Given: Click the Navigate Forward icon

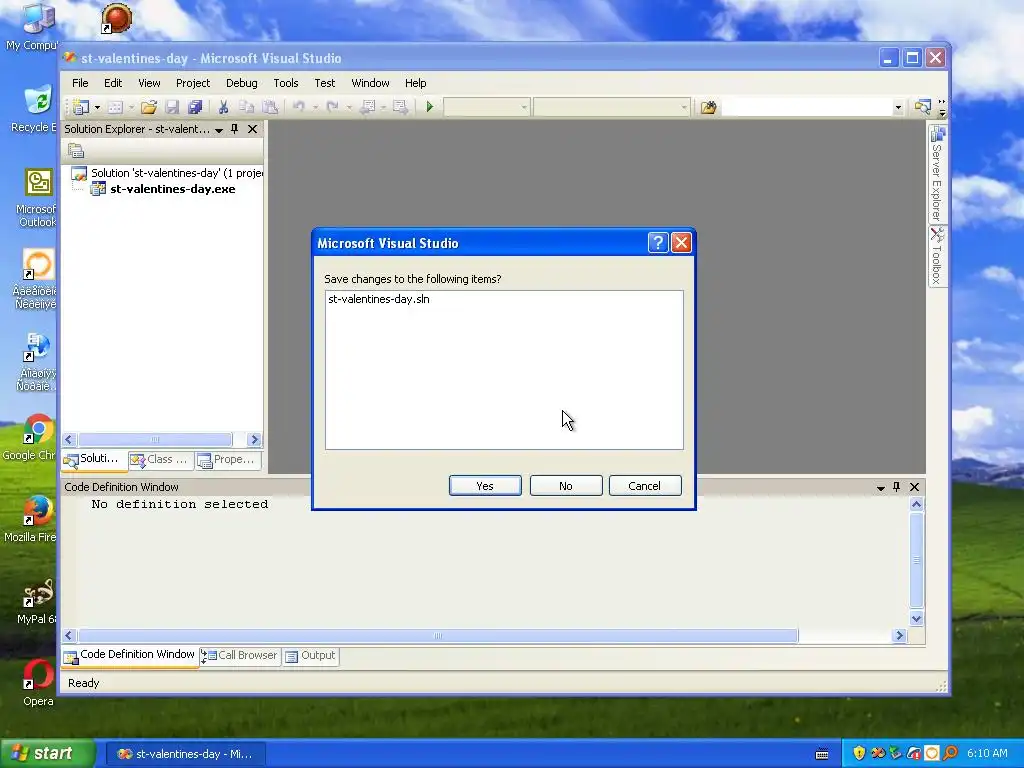Looking at the screenshot, I should coord(400,107).
